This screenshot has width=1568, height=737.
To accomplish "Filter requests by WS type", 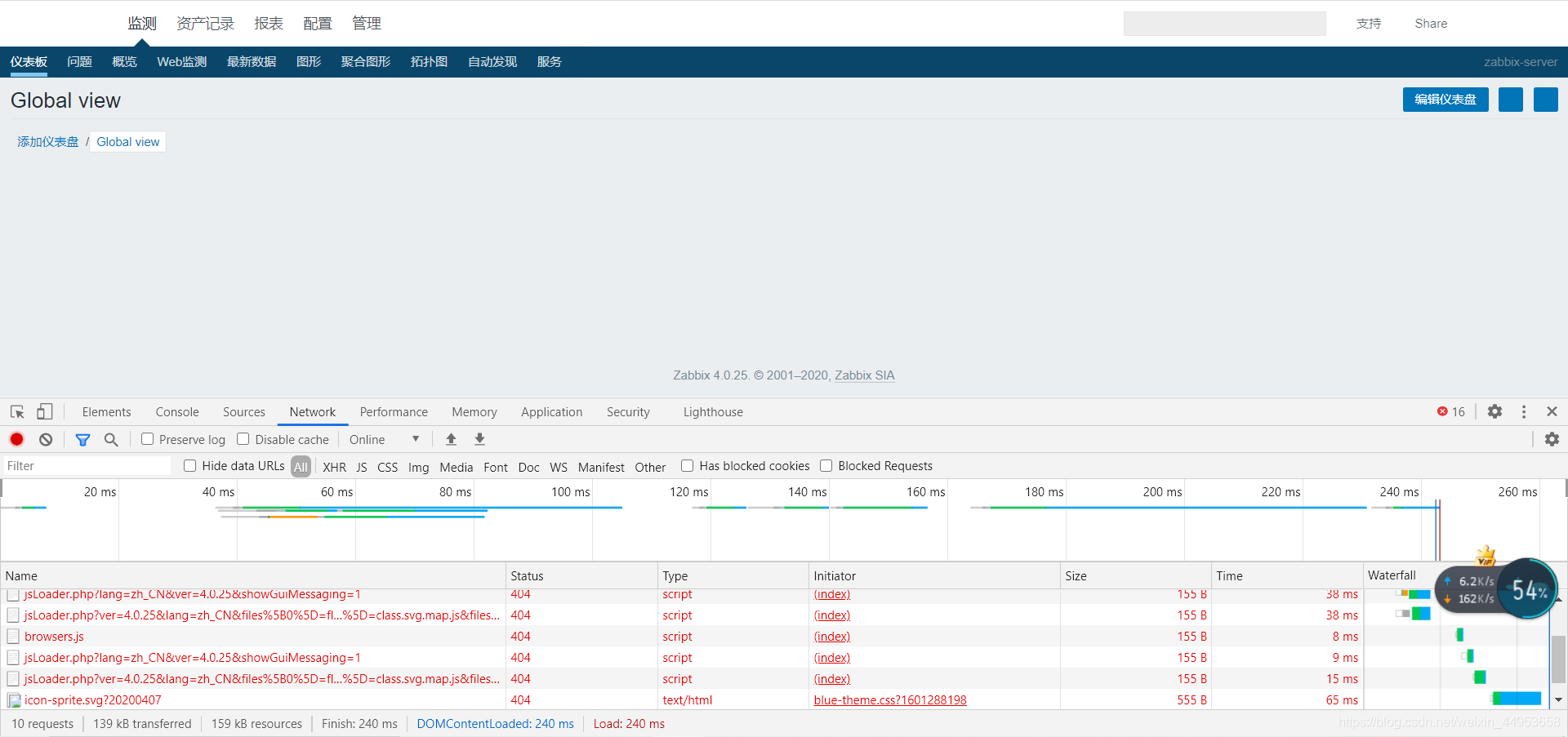I will pyautogui.click(x=559, y=467).
